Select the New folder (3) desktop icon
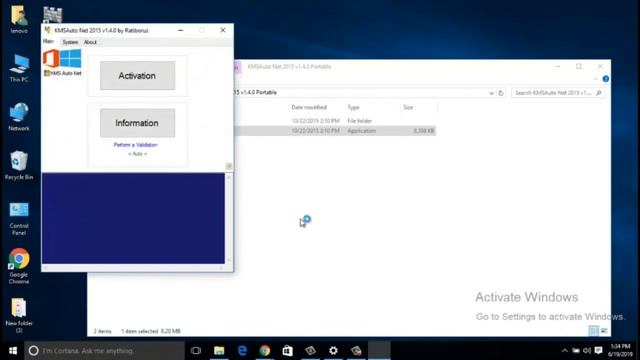 (x=19, y=315)
